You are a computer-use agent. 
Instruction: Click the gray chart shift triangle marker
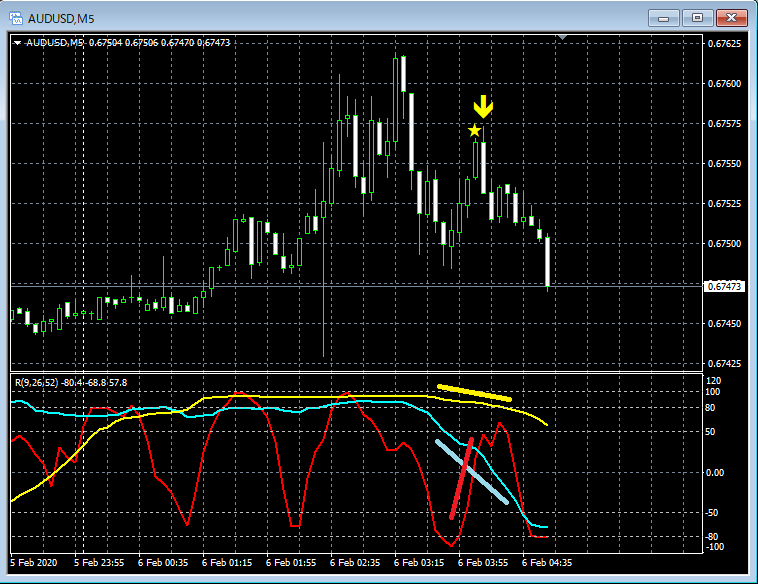(562, 37)
